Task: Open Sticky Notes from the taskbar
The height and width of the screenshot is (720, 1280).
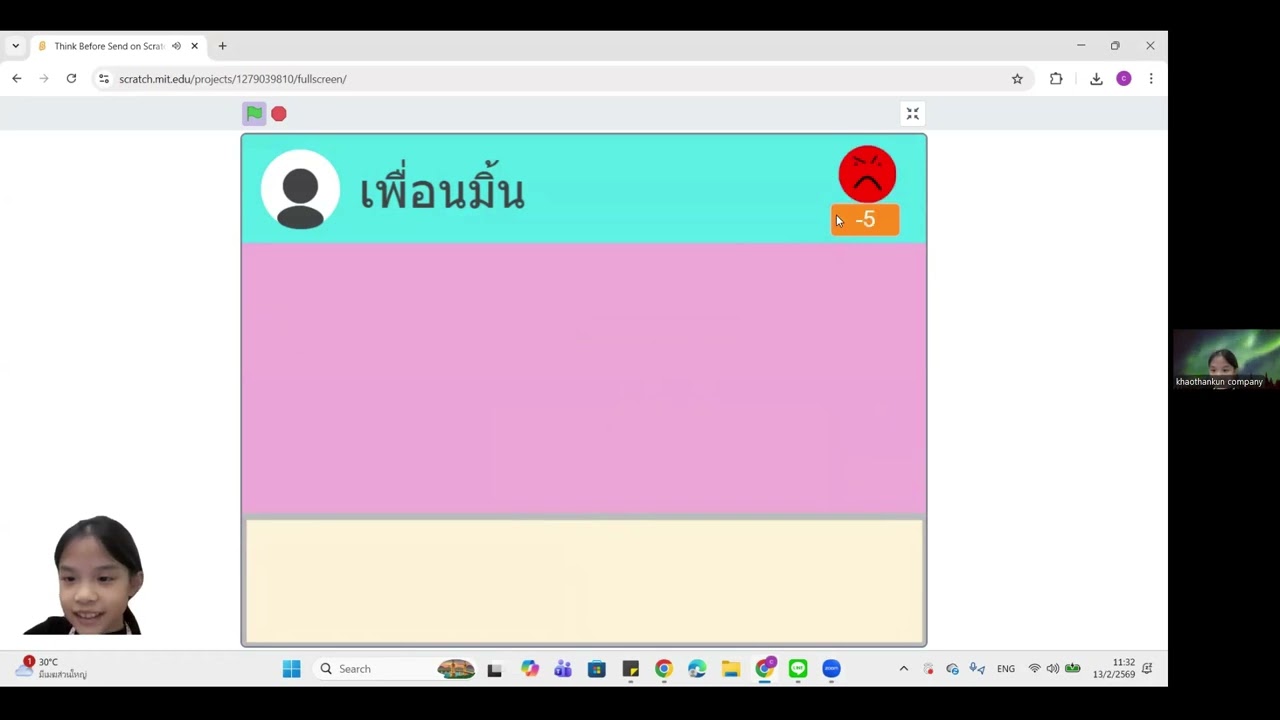Action: (630, 669)
